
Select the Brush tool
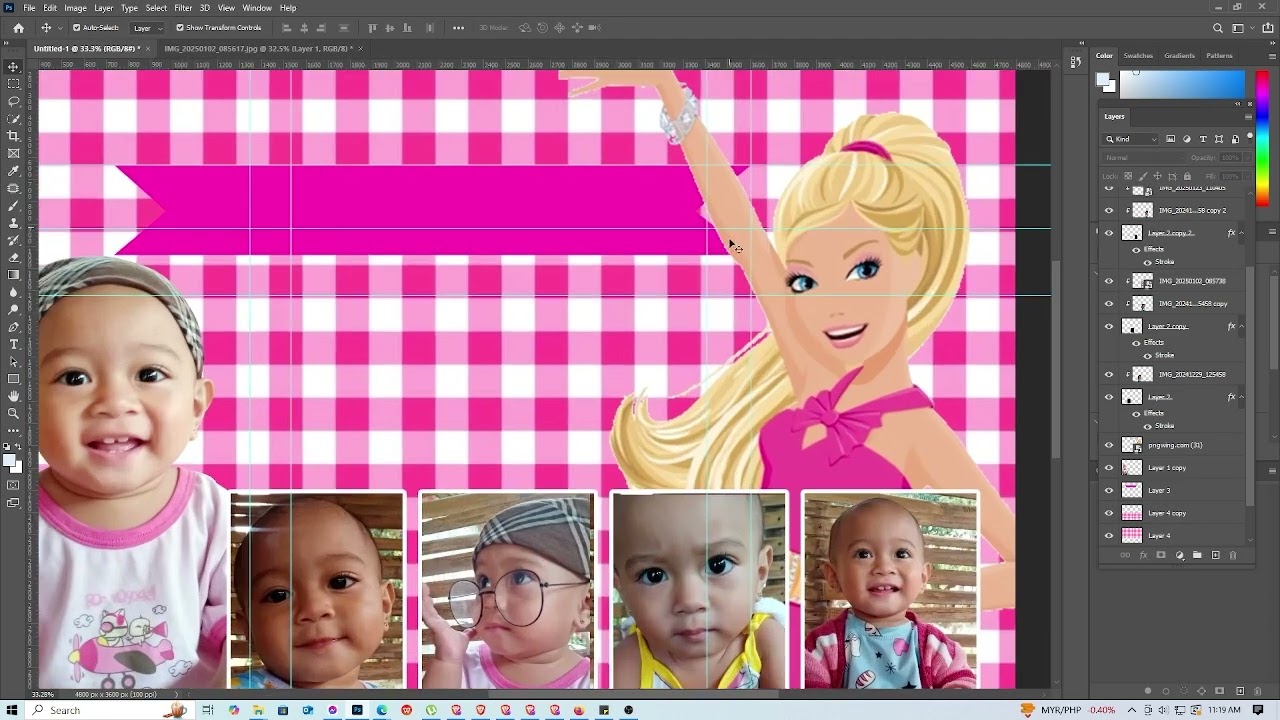pyautogui.click(x=13, y=206)
